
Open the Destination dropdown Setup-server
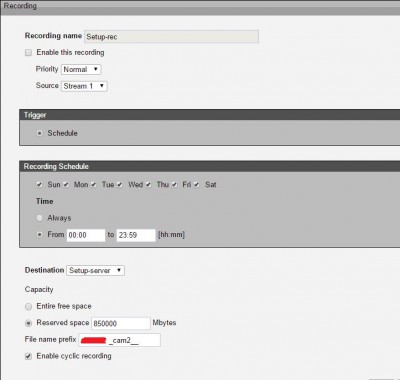95,270
